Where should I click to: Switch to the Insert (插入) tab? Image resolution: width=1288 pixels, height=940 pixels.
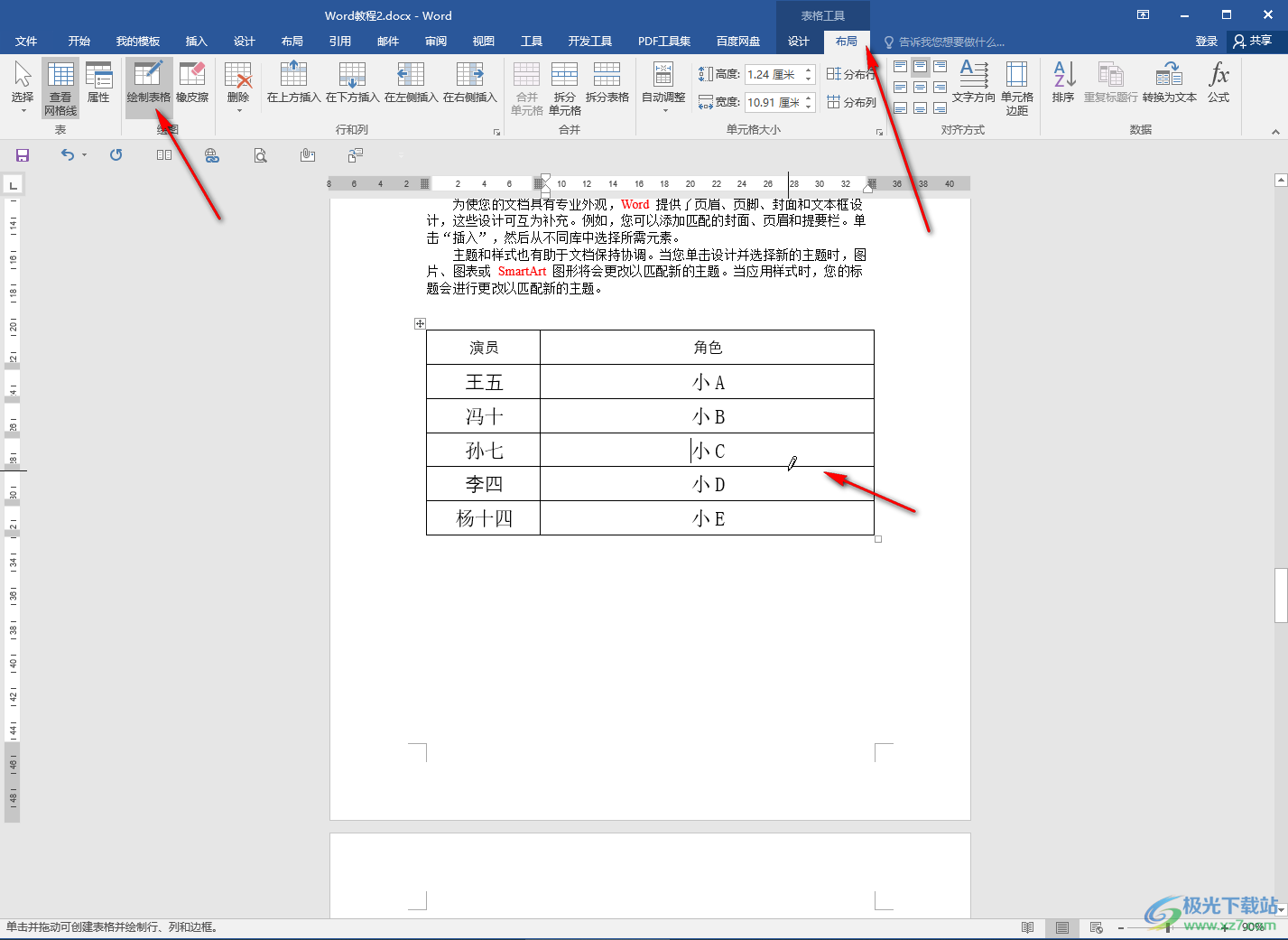point(196,42)
